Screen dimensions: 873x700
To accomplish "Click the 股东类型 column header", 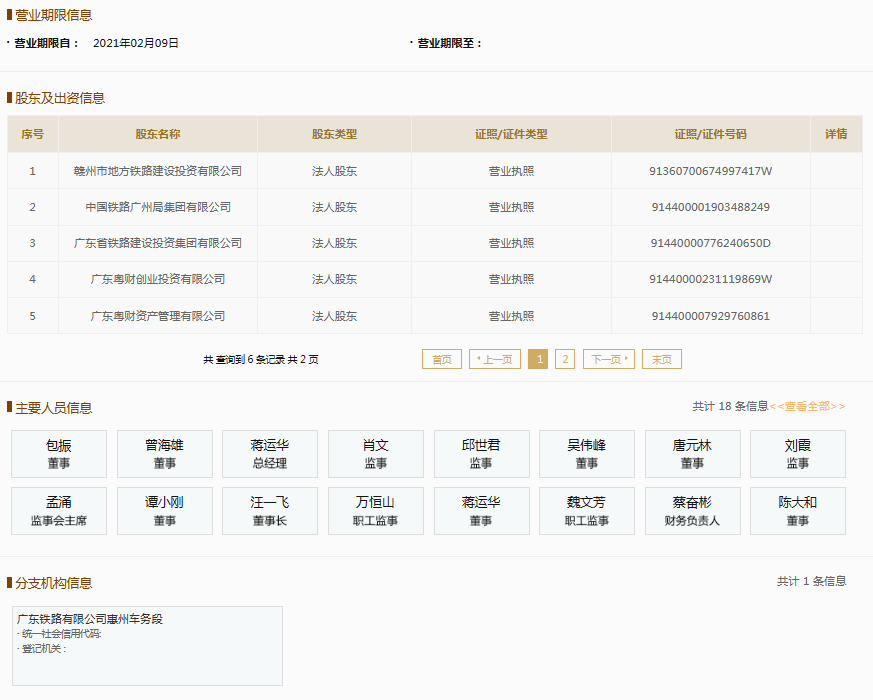I will click(335, 134).
